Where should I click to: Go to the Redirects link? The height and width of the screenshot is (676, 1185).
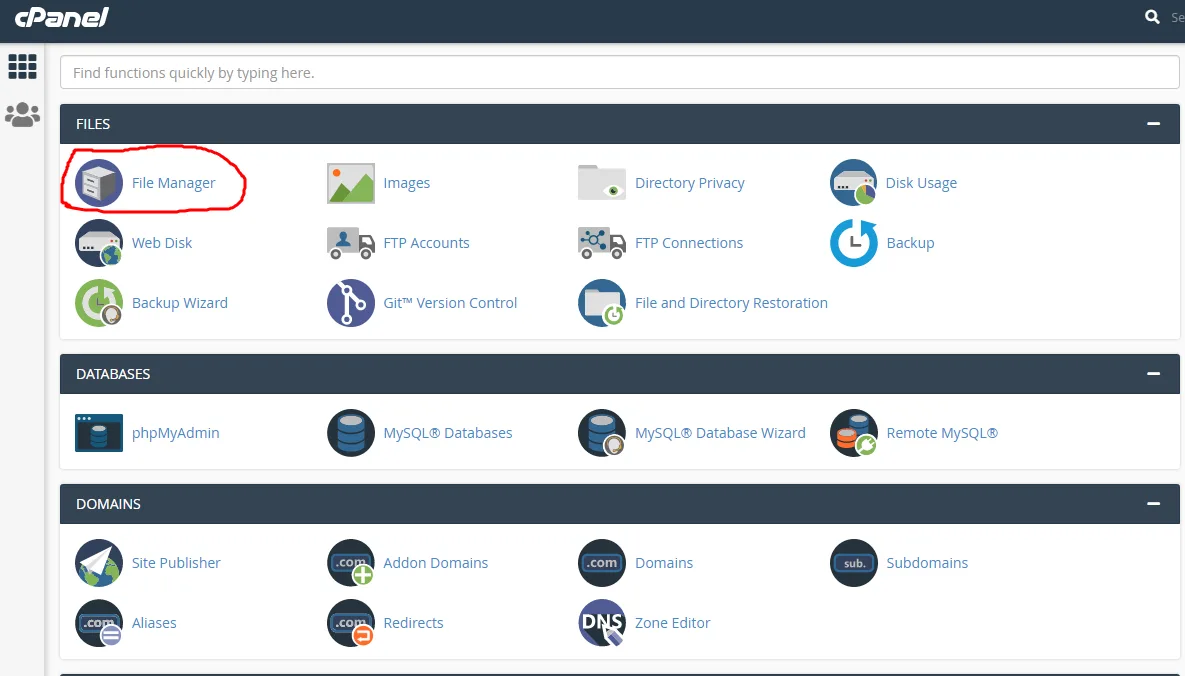(x=413, y=622)
